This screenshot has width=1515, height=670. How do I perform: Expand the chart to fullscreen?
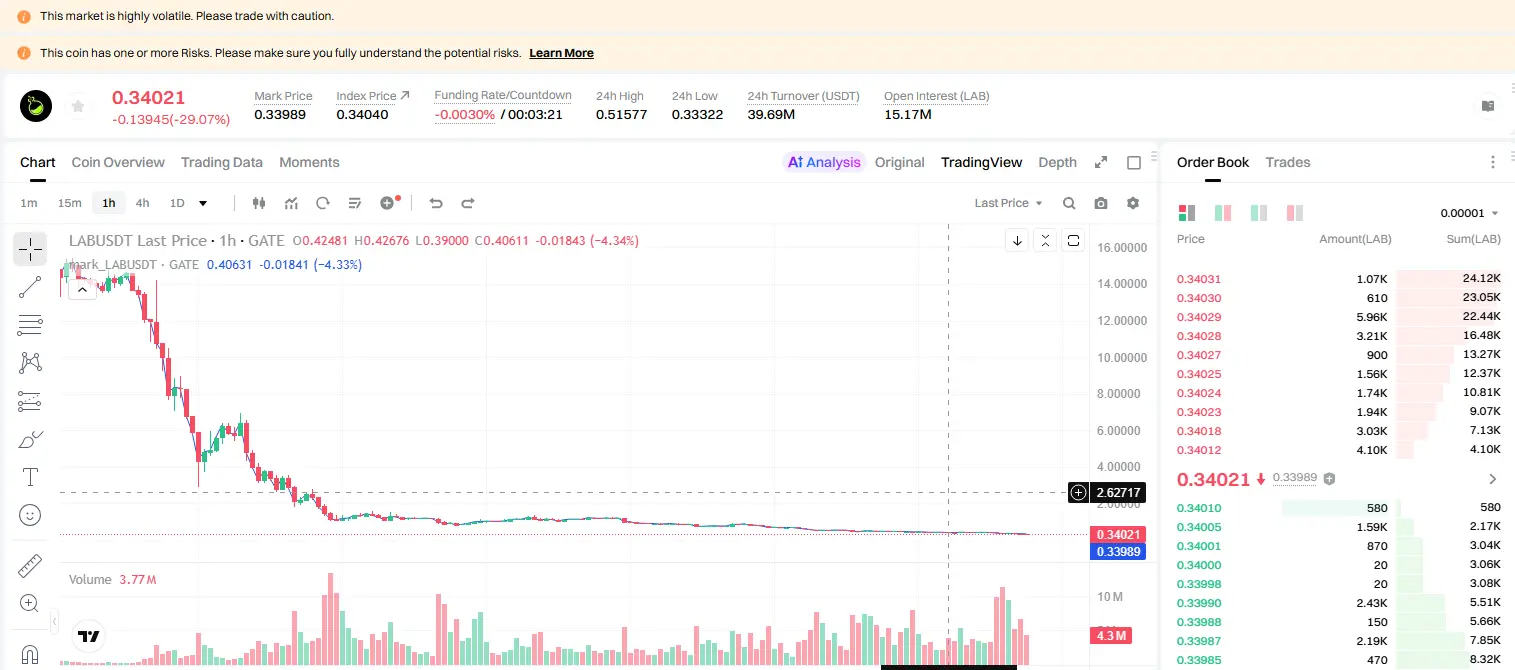(1101, 162)
